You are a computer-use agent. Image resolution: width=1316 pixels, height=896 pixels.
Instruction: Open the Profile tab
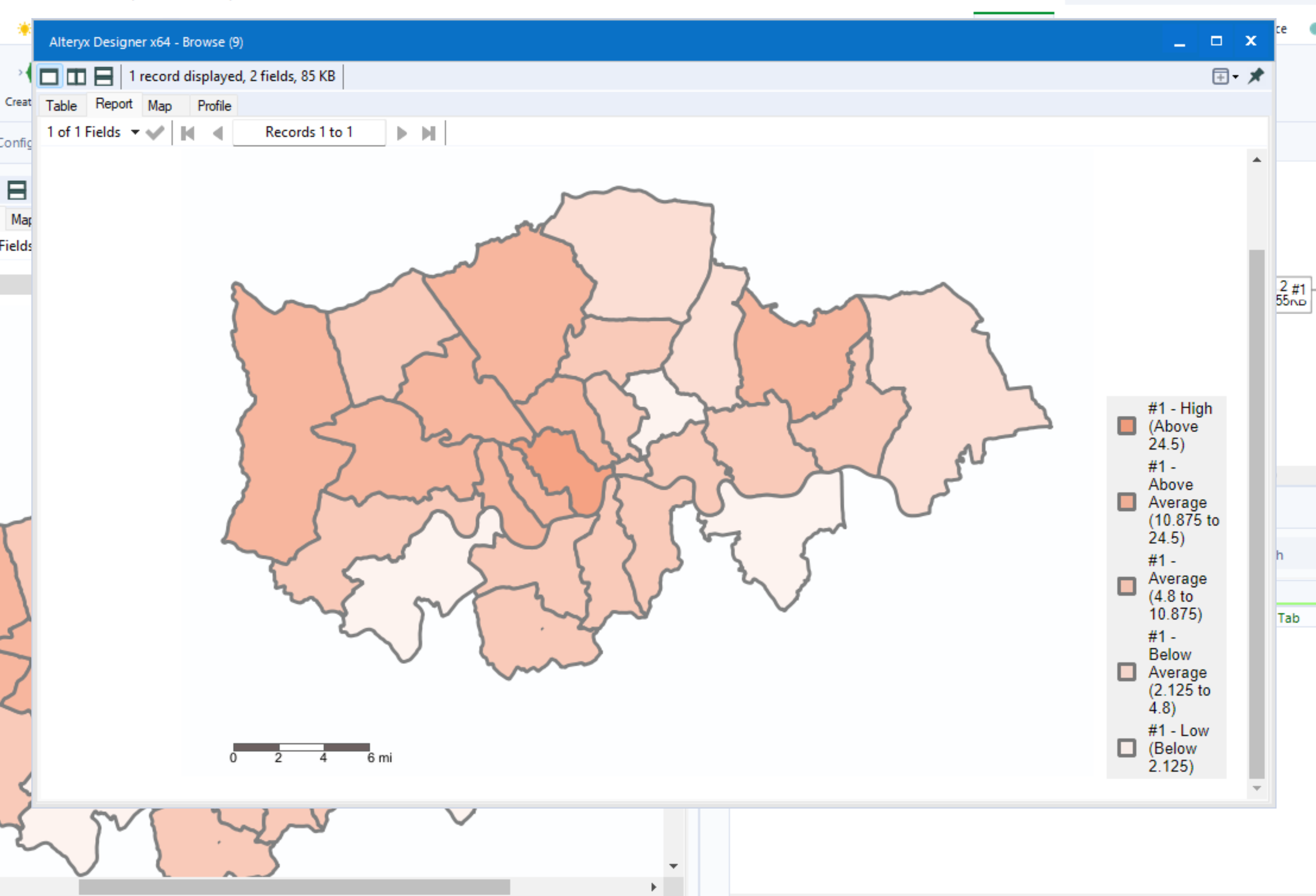[x=213, y=106]
